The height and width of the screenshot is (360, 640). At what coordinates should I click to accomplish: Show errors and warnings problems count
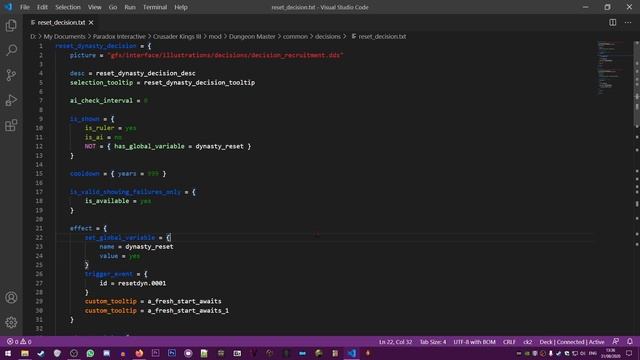(19, 342)
